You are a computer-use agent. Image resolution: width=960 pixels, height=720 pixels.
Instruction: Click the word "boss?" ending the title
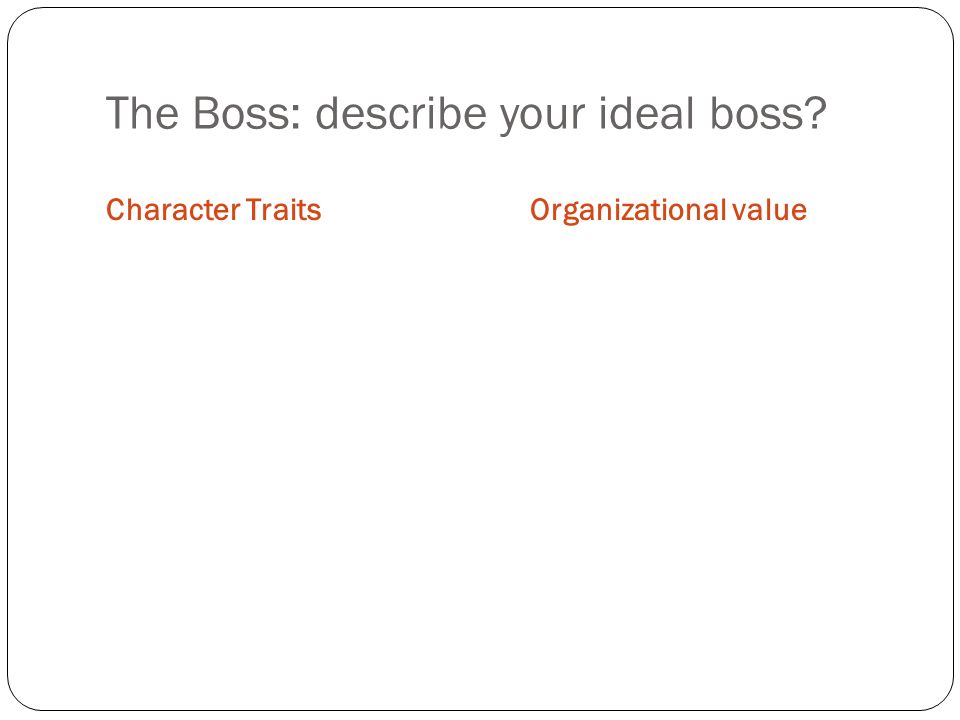point(768,114)
